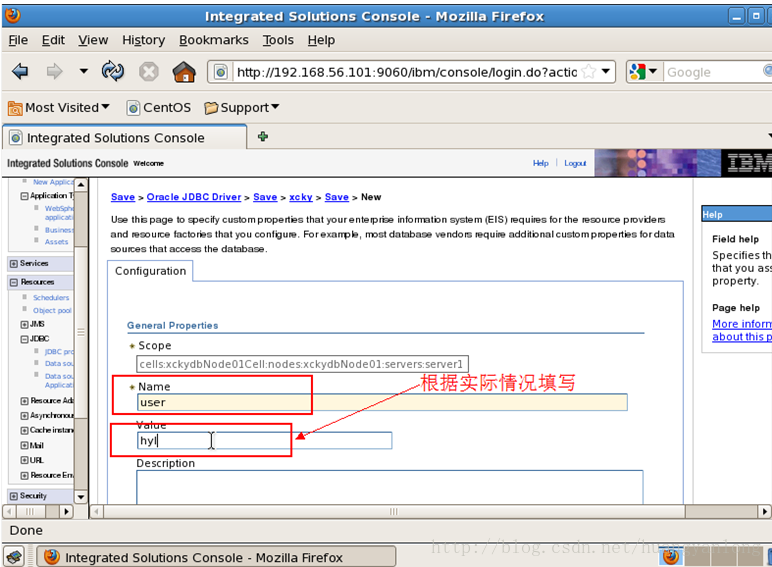
Task: Click the Logout link
Action: click(575, 163)
